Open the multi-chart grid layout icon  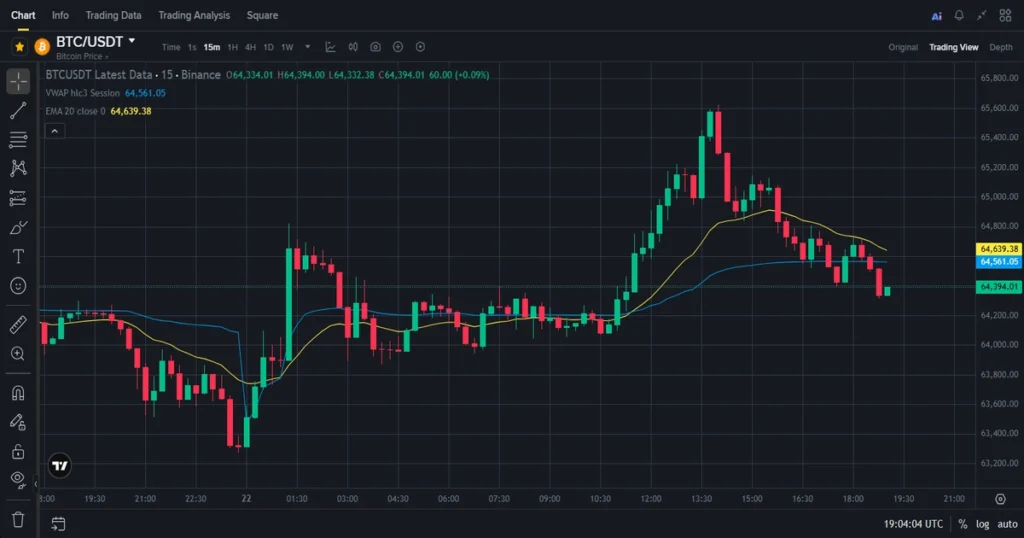(1005, 15)
